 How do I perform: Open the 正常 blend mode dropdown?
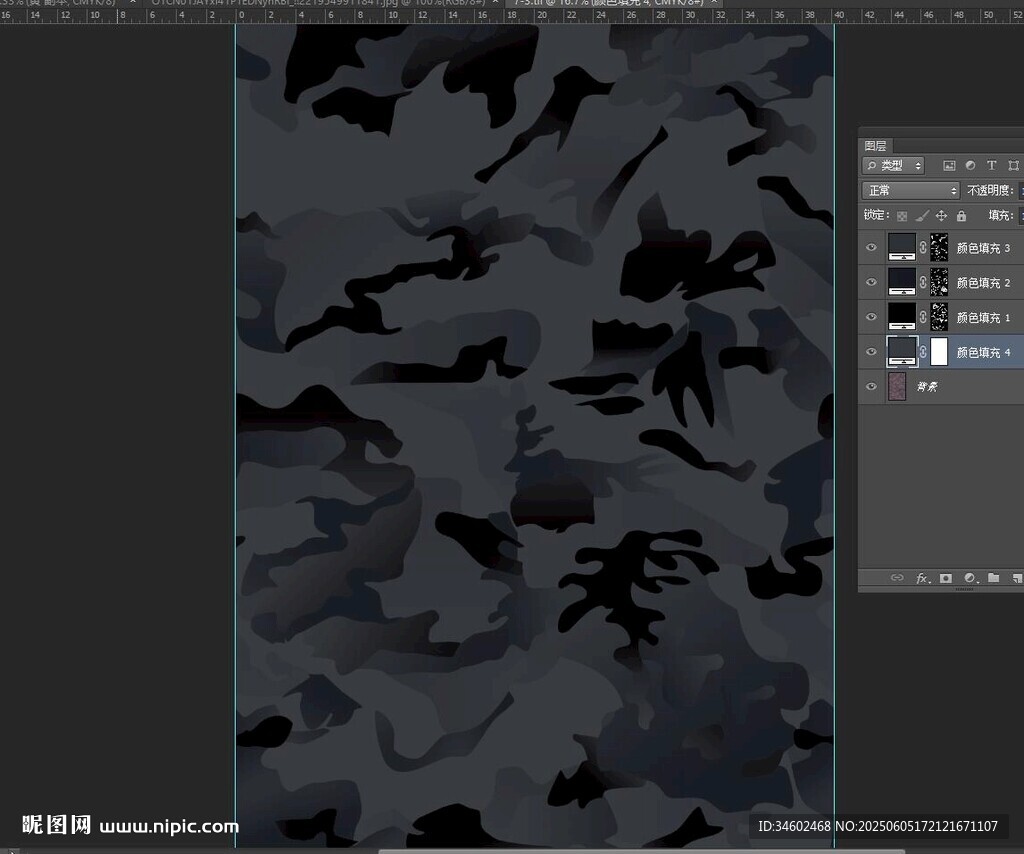point(910,191)
